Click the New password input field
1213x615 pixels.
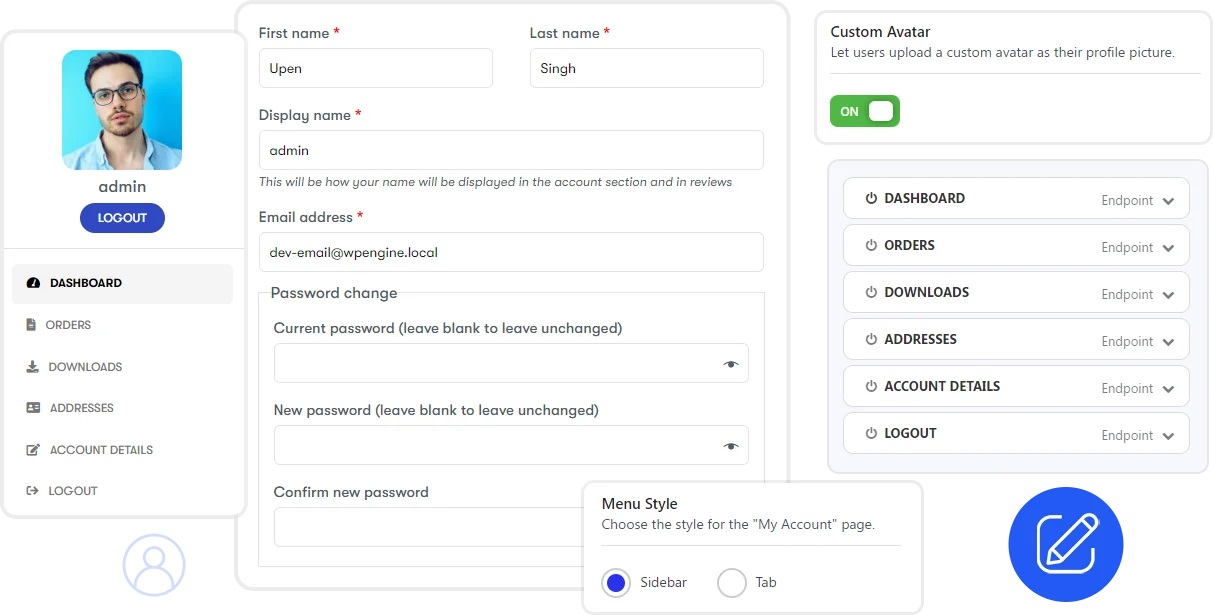point(511,446)
